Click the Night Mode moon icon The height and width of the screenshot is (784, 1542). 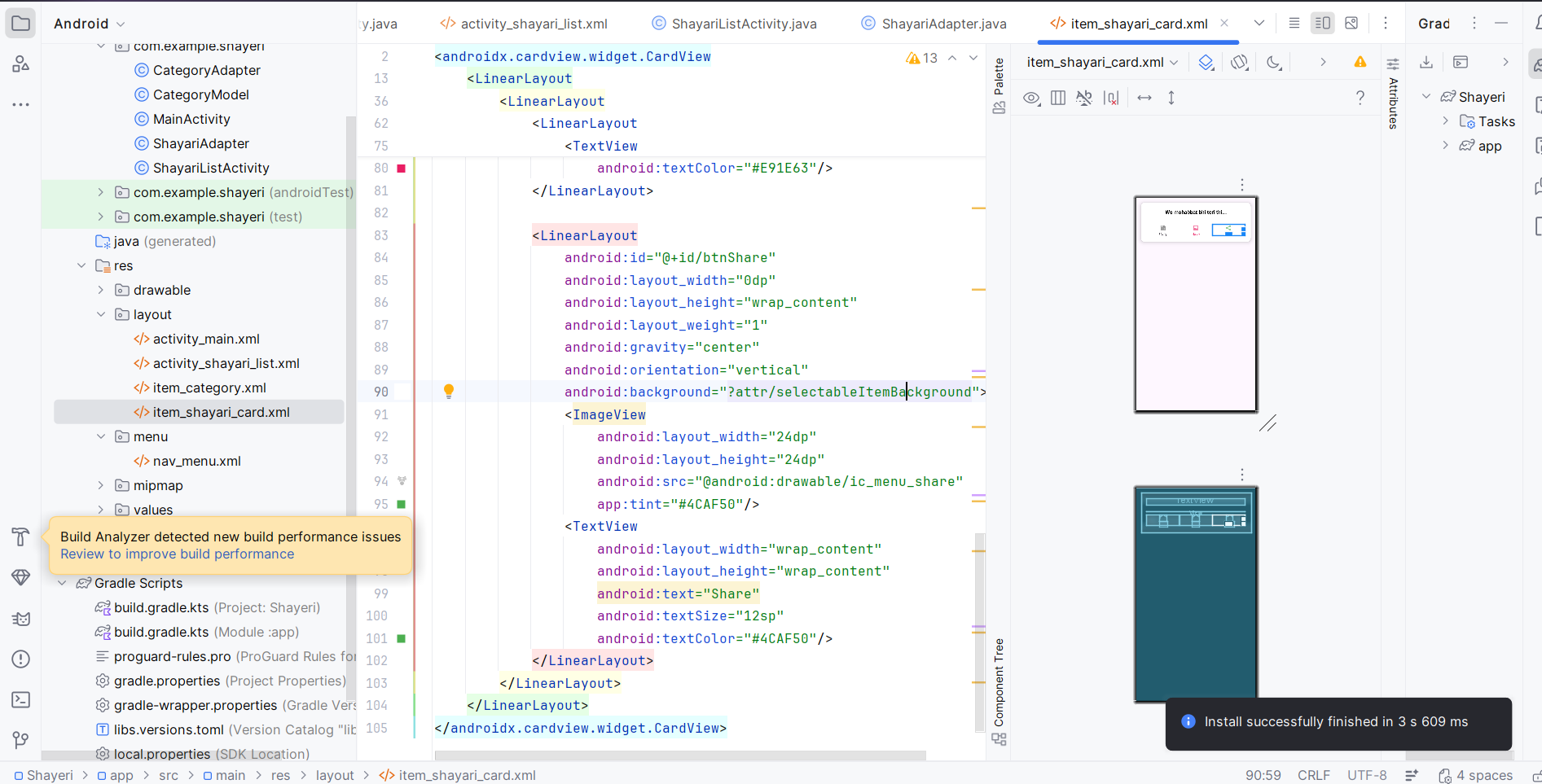(1274, 63)
